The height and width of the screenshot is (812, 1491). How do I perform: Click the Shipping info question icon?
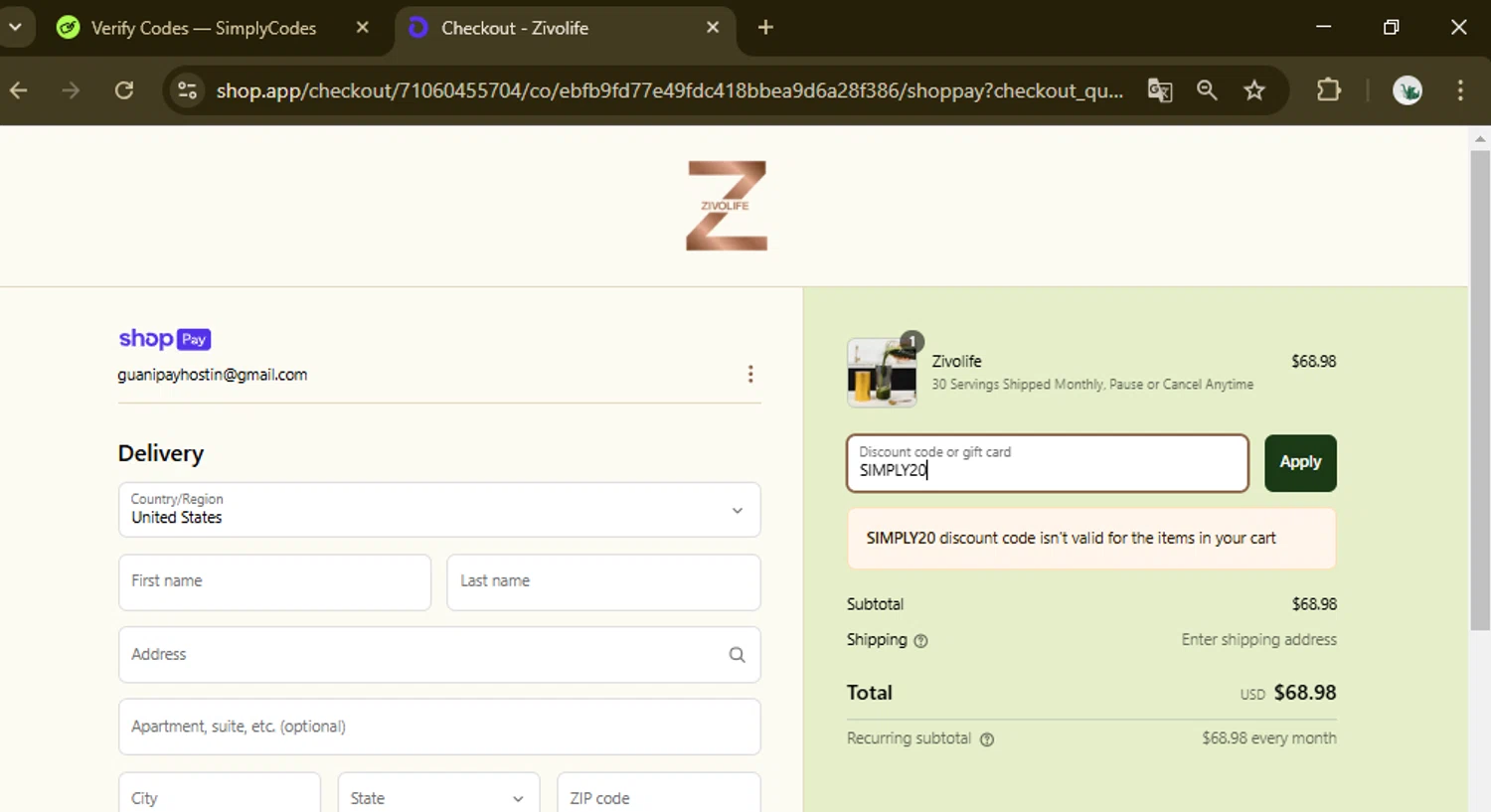click(x=920, y=641)
